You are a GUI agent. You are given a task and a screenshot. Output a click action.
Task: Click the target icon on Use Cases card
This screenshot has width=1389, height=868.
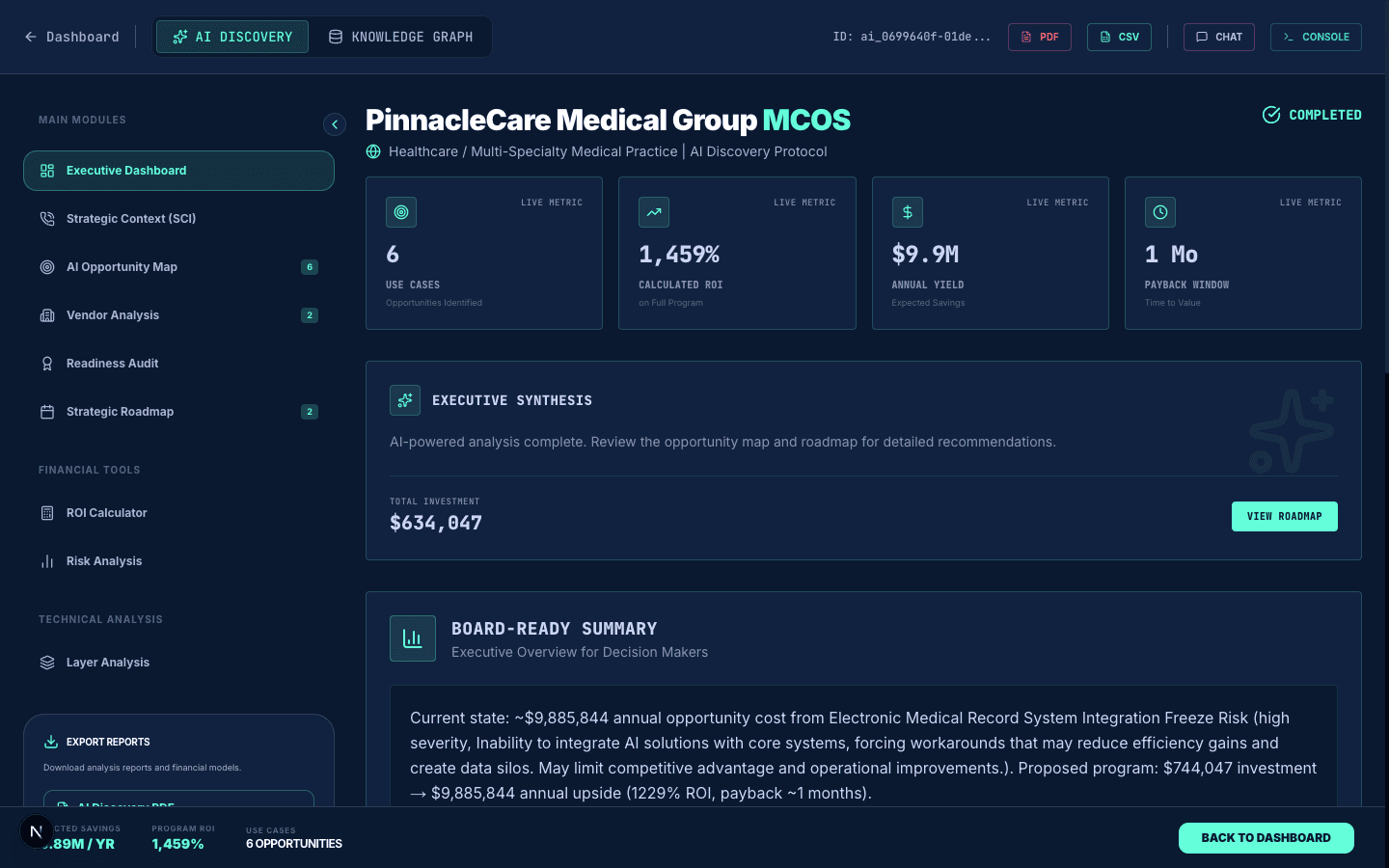pyautogui.click(x=401, y=212)
